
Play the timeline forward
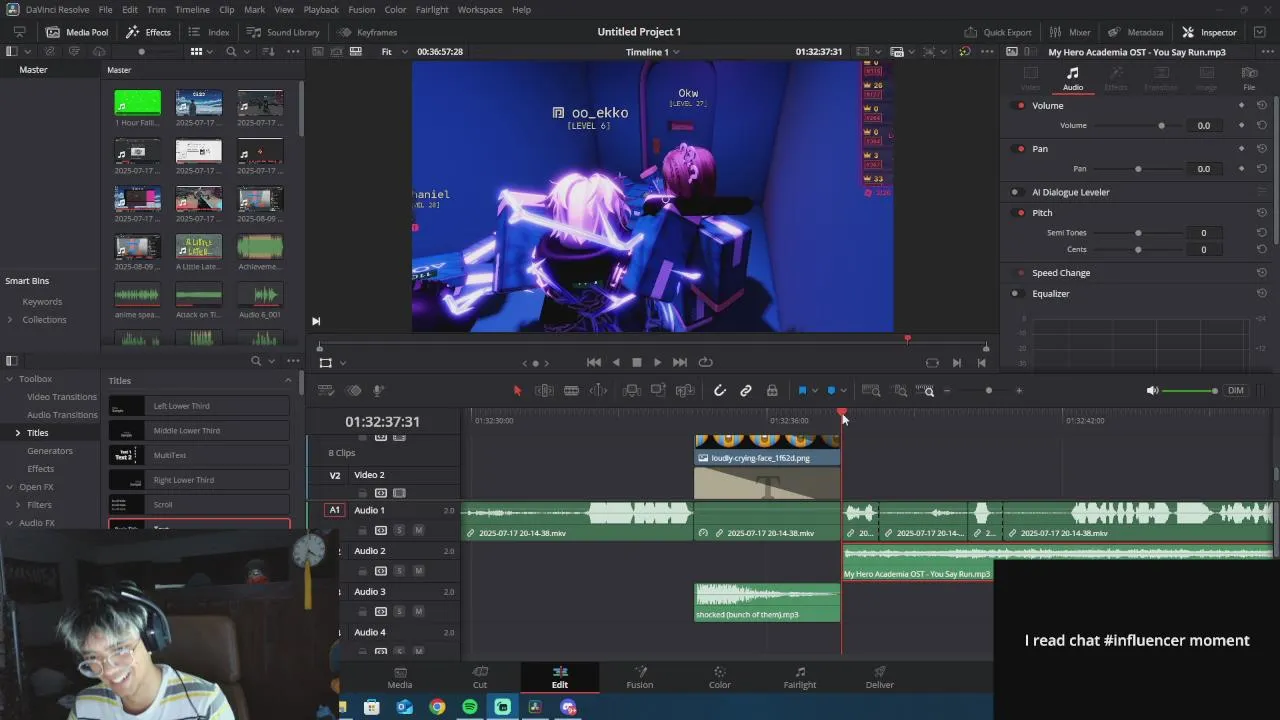tap(657, 362)
